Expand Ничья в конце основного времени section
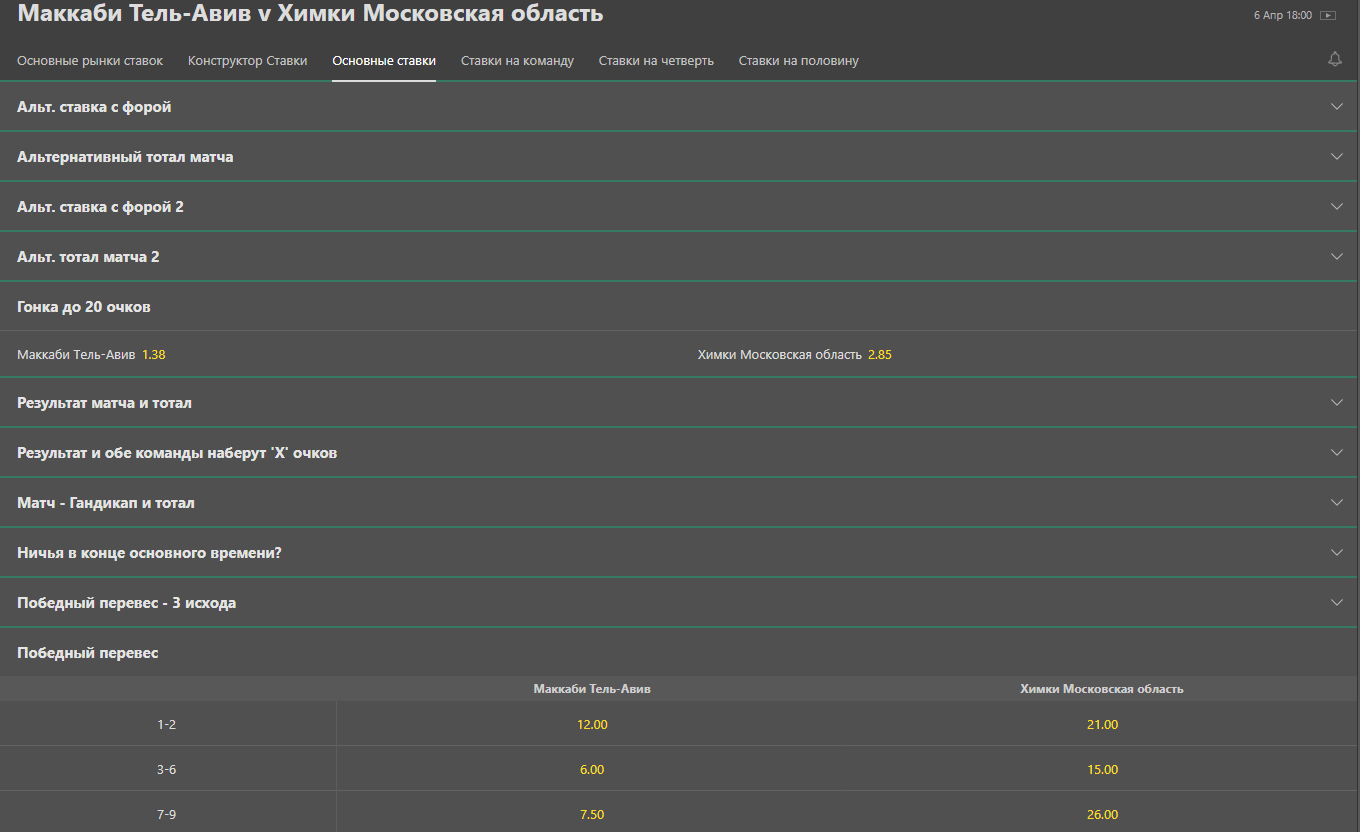Viewport: 1360px width, 832px height. pyautogui.click(x=680, y=552)
